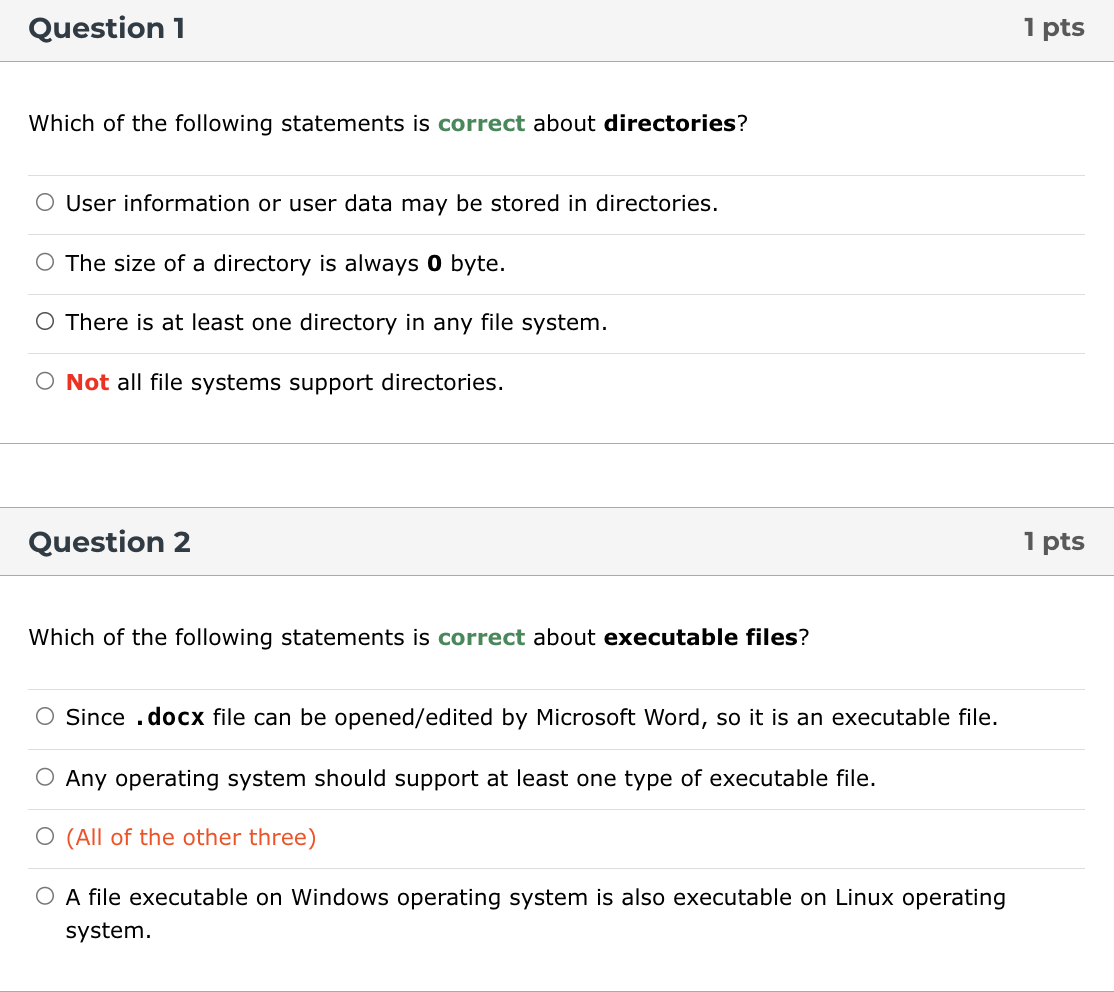This screenshot has width=1114, height=992.
Task: Click the bold 'directories' word in Question 1 prompt
Action: (x=669, y=124)
